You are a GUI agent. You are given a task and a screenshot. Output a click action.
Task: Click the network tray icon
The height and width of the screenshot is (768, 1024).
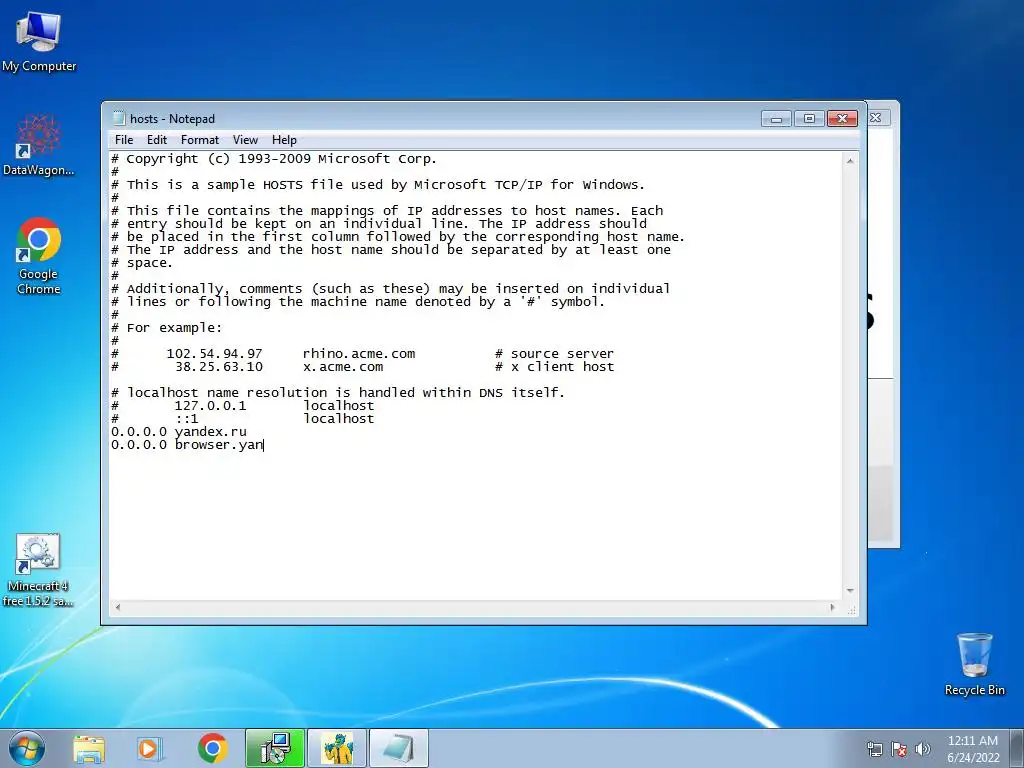click(874, 749)
